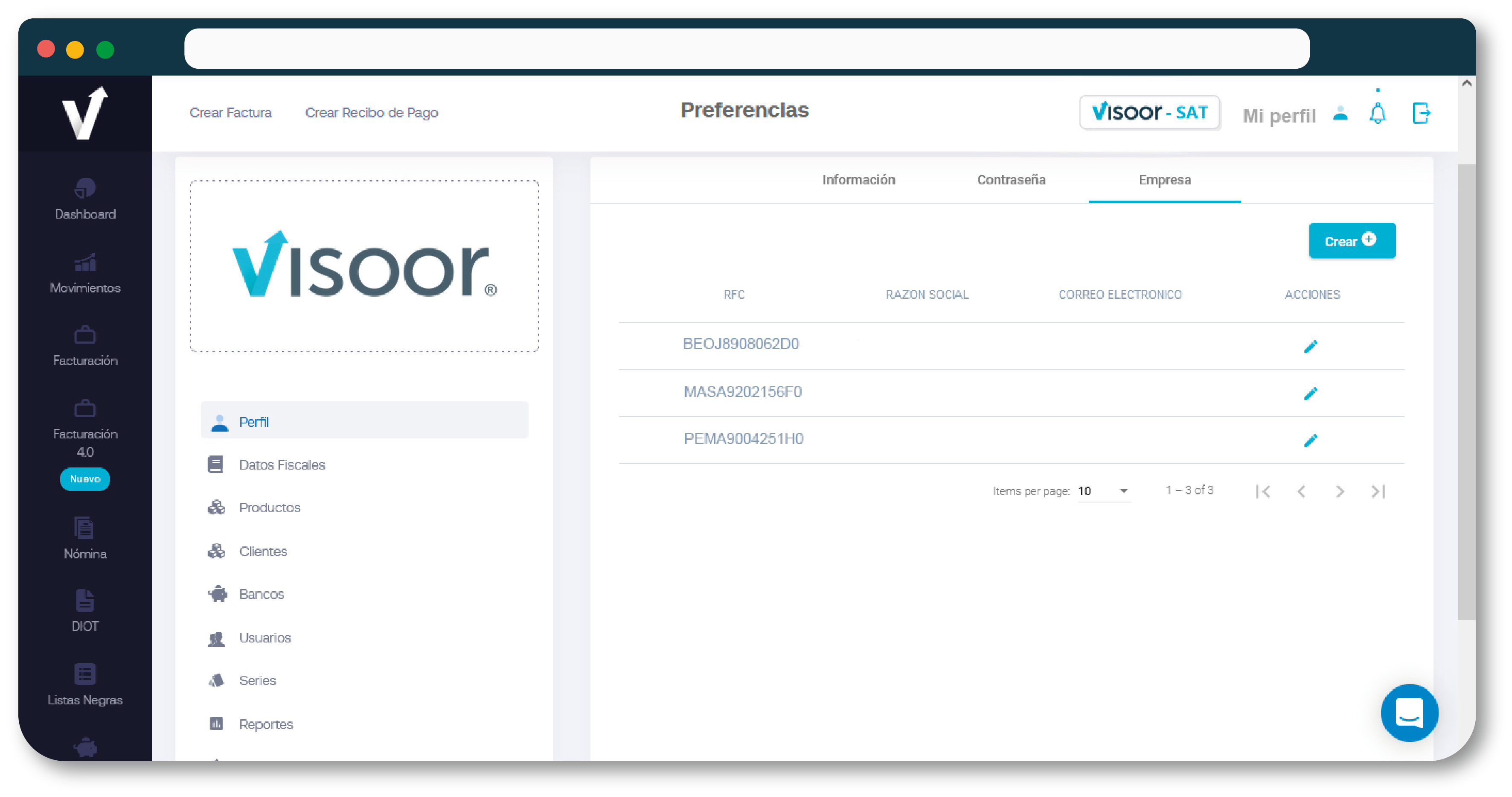The width and height of the screenshot is (1512, 797).
Task: Click the RFC column header
Action: point(734,294)
